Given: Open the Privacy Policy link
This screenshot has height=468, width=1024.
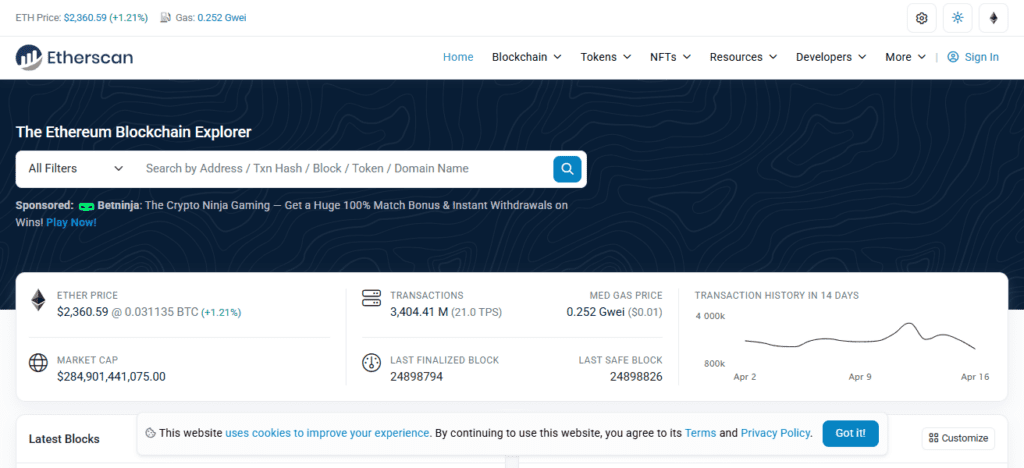Looking at the screenshot, I should click(775, 433).
